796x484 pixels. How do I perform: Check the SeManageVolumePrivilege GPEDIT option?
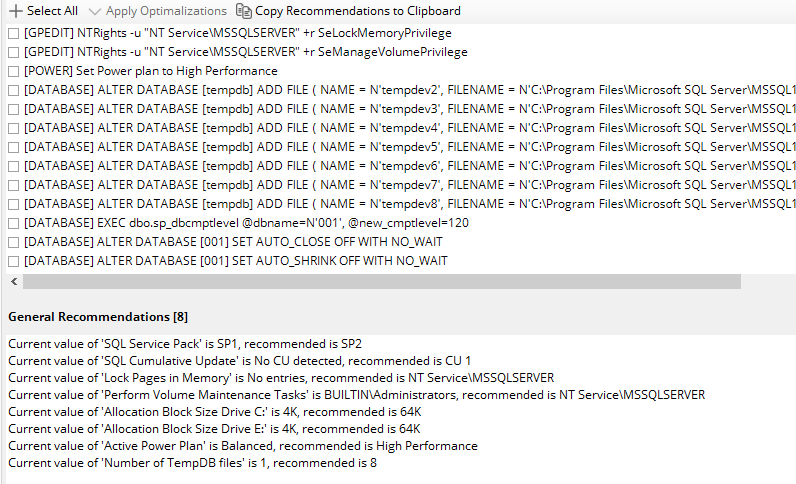coord(14,52)
